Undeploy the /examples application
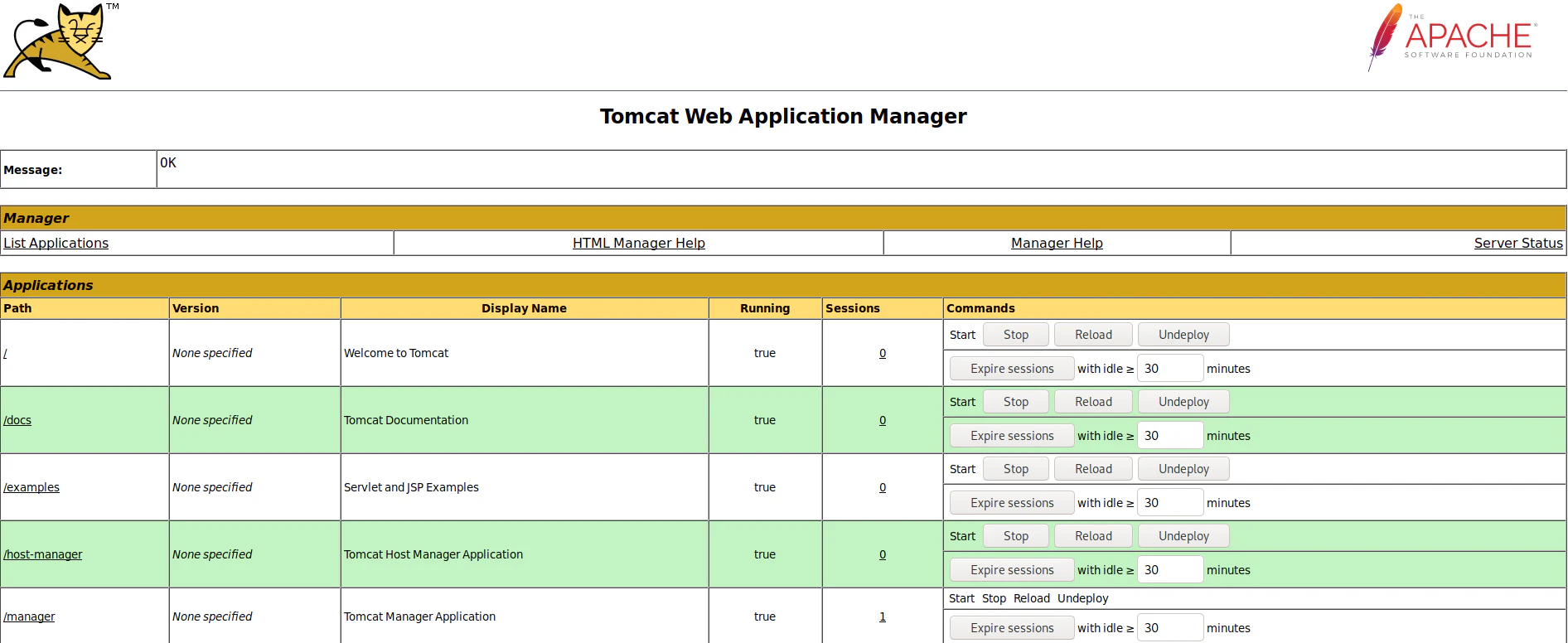This screenshot has height=643, width=1568. tap(1183, 469)
